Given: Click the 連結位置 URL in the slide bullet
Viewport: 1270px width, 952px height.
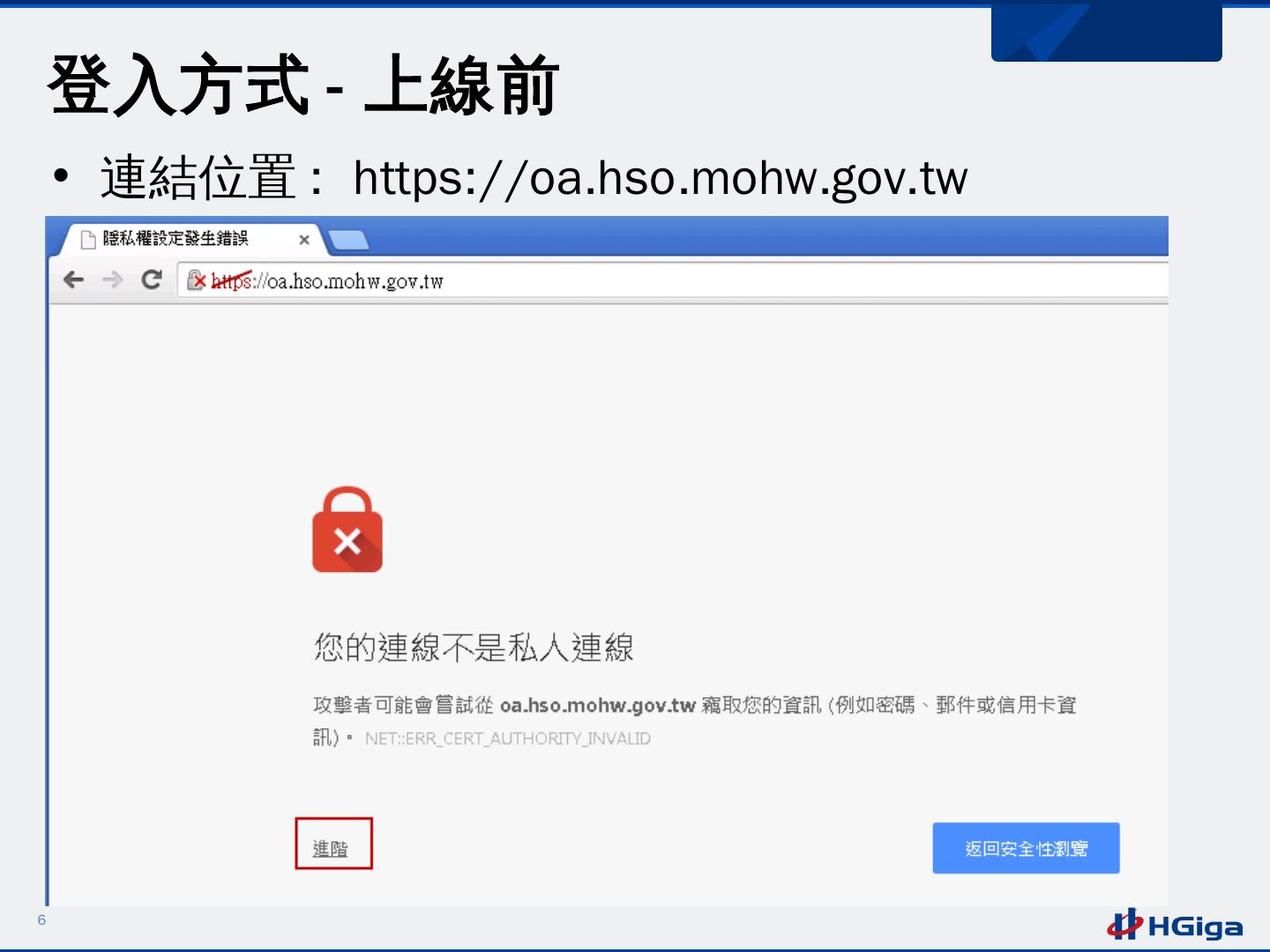Looking at the screenshot, I should point(661,177).
